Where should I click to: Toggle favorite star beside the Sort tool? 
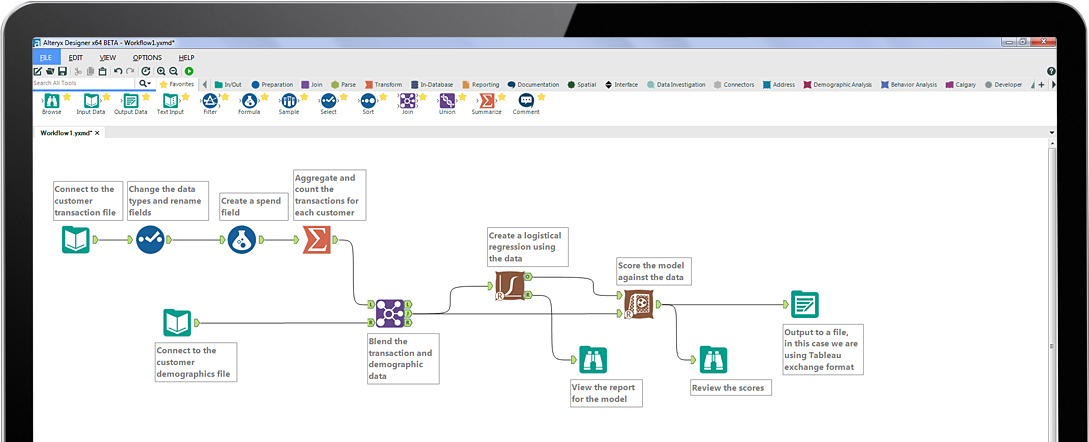tap(383, 96)
